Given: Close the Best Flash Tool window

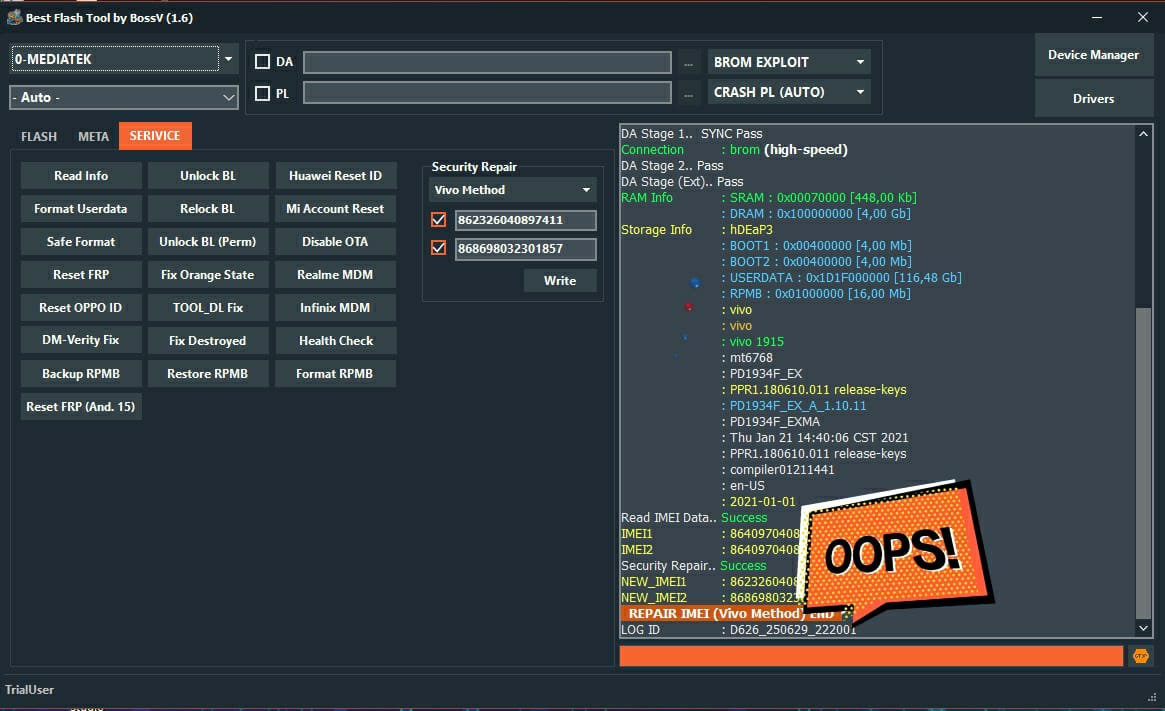Looking at the screenshot, I should (1143, 17).
